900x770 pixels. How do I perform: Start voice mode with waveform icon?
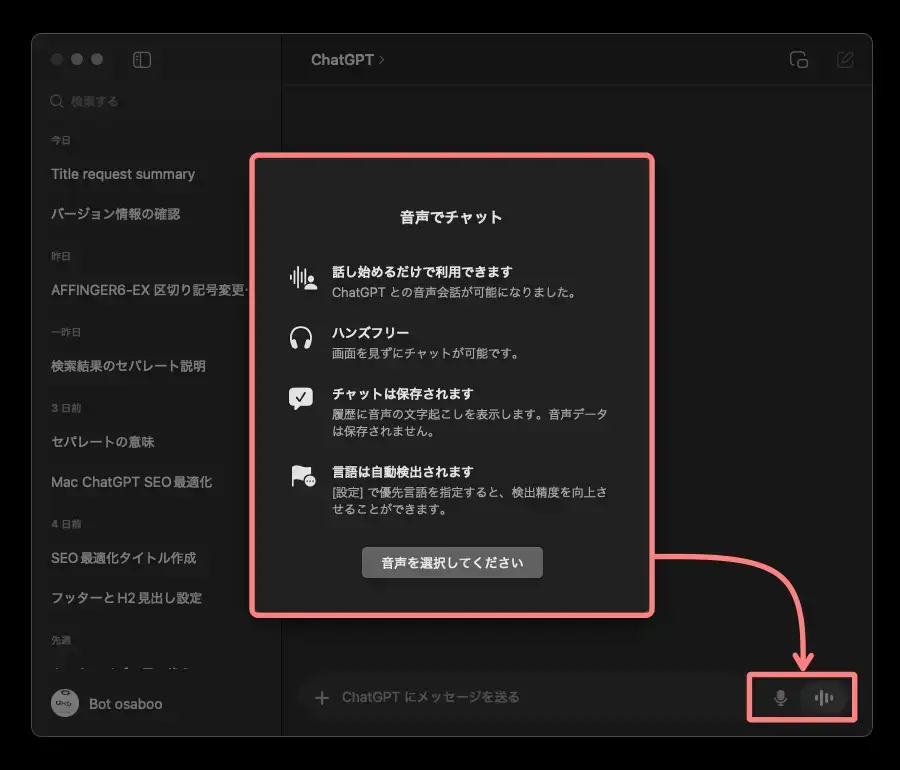pyautogui.click(x=824, y=698)
